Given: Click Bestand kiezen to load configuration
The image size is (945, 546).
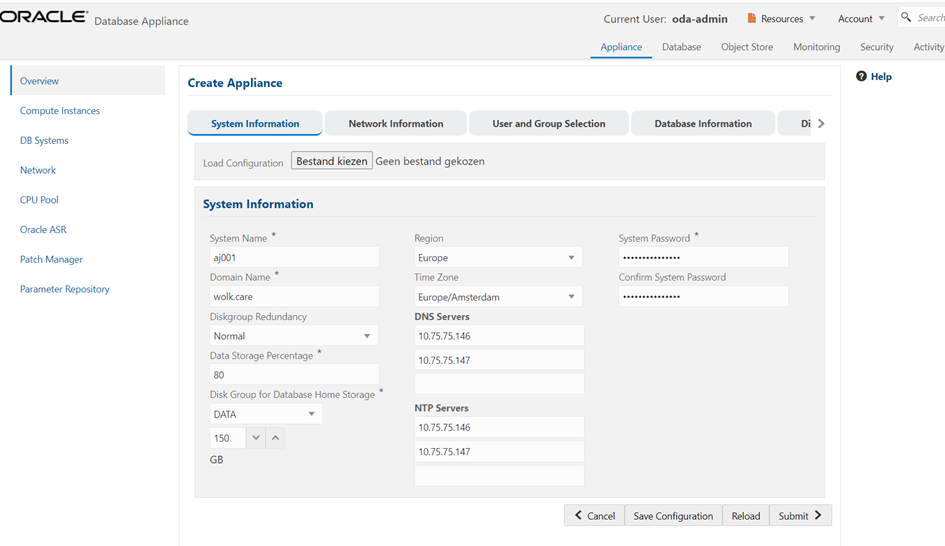Looking at the screenshot, I should (332, 161).
